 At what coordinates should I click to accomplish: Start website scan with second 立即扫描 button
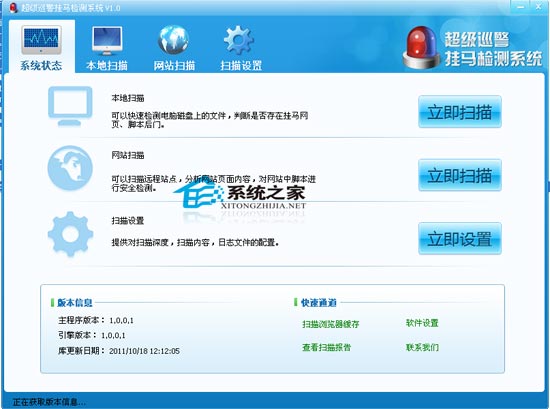click(x=460, y=175)
